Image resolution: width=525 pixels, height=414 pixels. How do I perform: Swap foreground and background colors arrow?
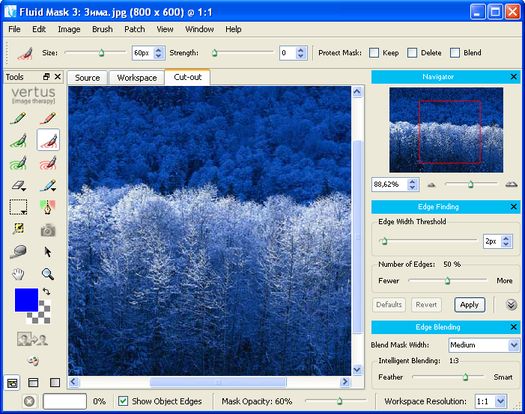(x=46, y=291)
